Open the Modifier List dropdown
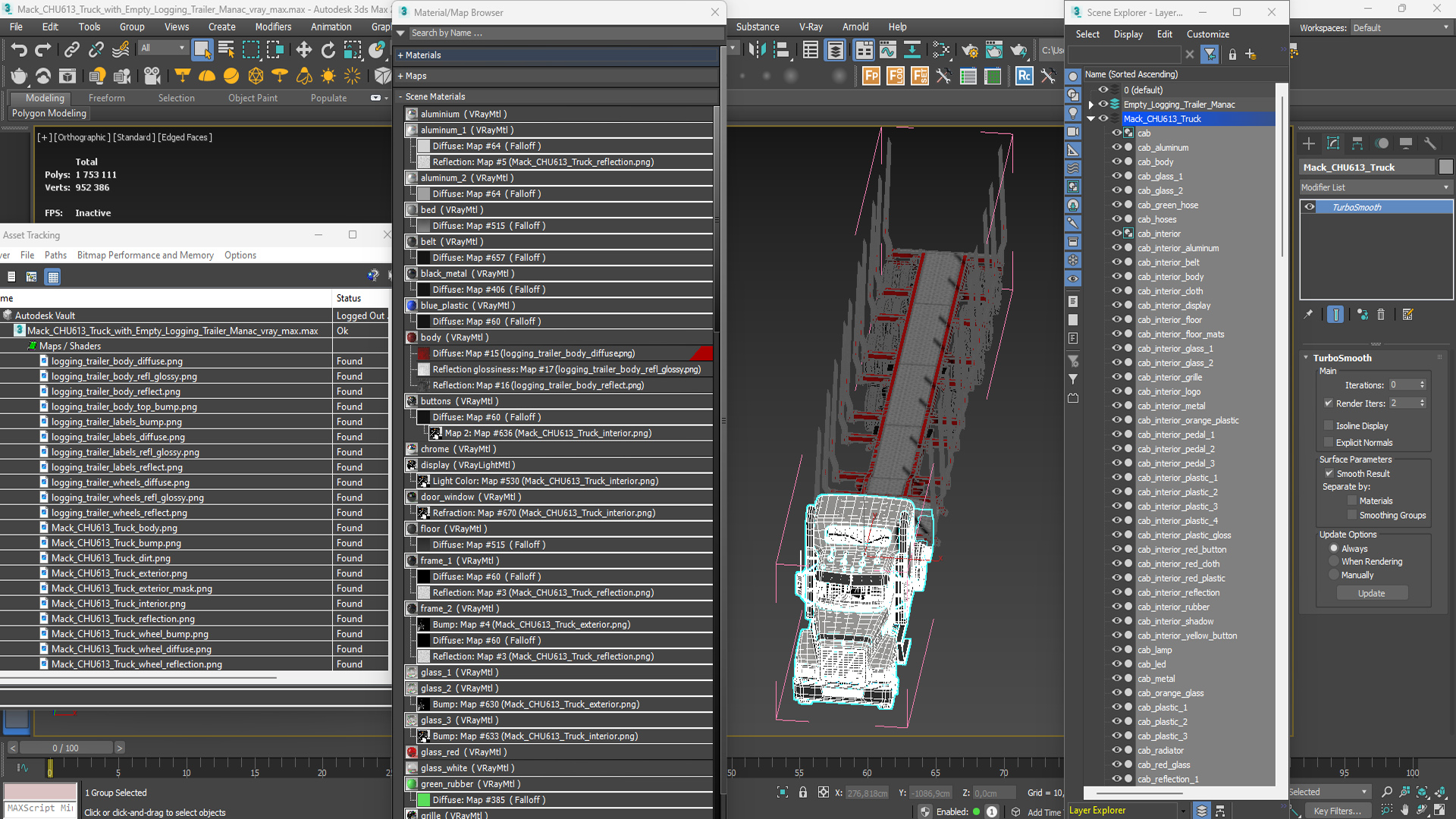Image resolution: width=1456 pixels, height=819 pixels. click(x=1376, y=187)
